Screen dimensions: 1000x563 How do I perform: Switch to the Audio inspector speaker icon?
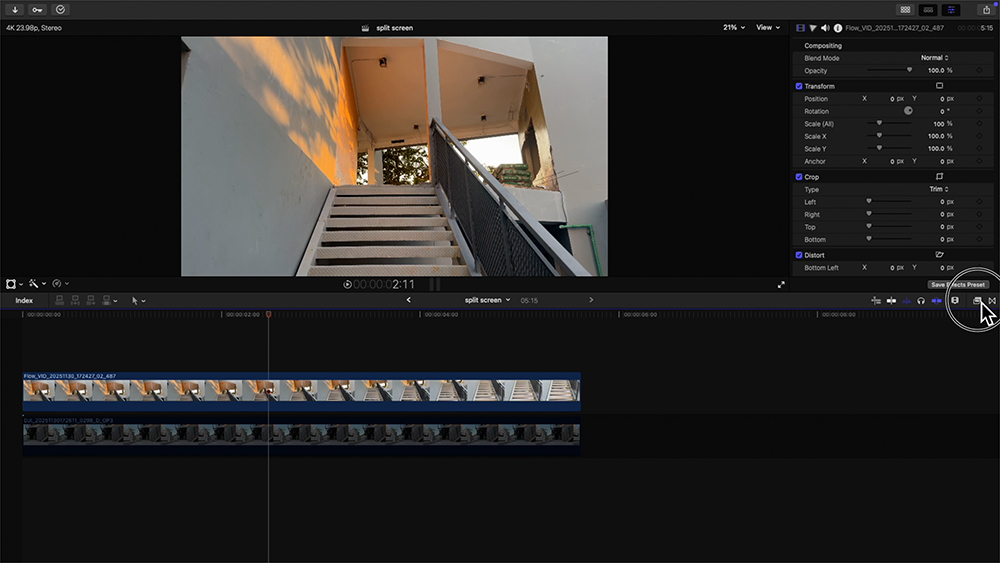(x=825, y=28)
